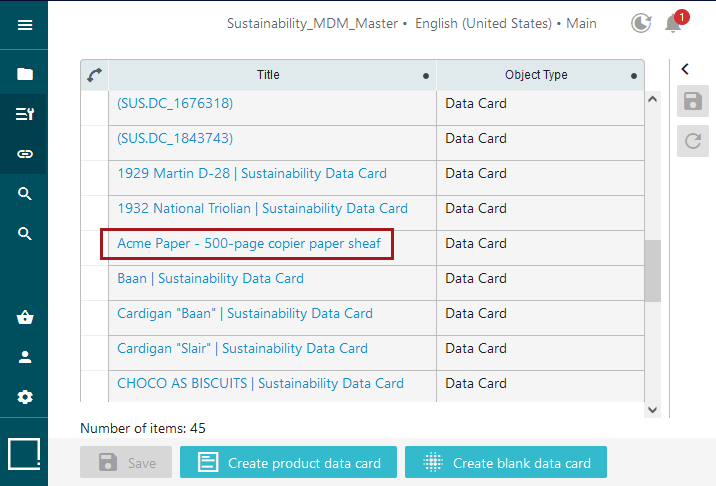Image resolution: width=716 pixels, height=486 pixels.
Task: Click scrollbar up arrow of table
Action: point(653,99)
